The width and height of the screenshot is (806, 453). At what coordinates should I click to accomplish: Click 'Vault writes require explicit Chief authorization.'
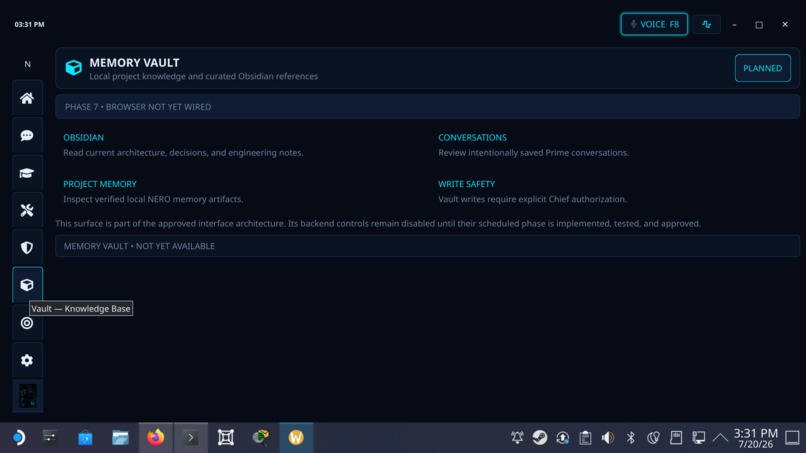533,199
